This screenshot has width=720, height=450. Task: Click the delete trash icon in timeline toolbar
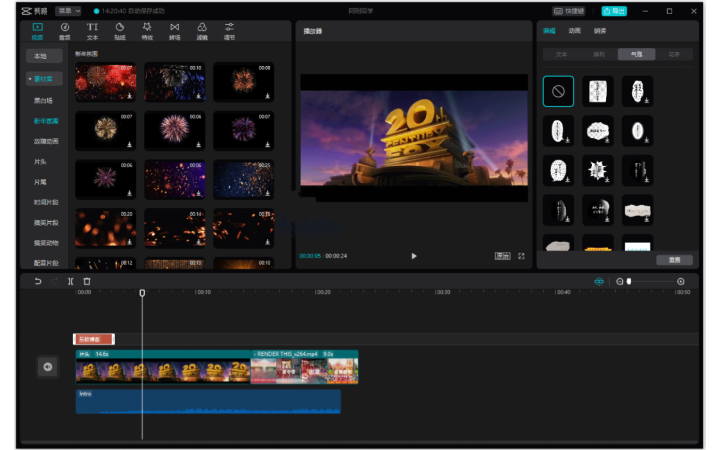tap(87, 282)
